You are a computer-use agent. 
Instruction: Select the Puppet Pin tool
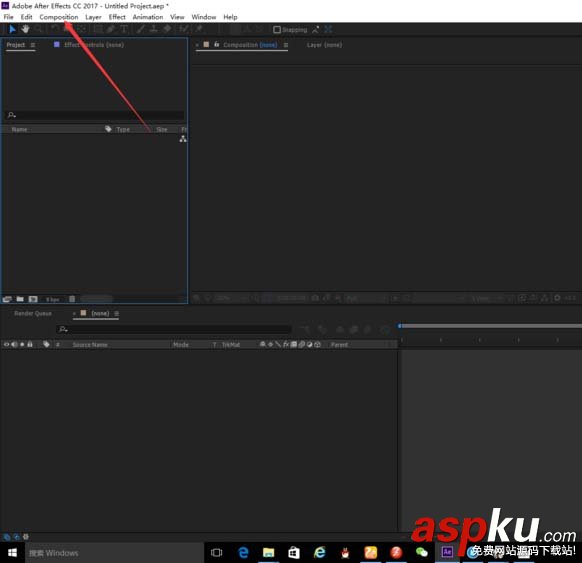tap(199, 29)
